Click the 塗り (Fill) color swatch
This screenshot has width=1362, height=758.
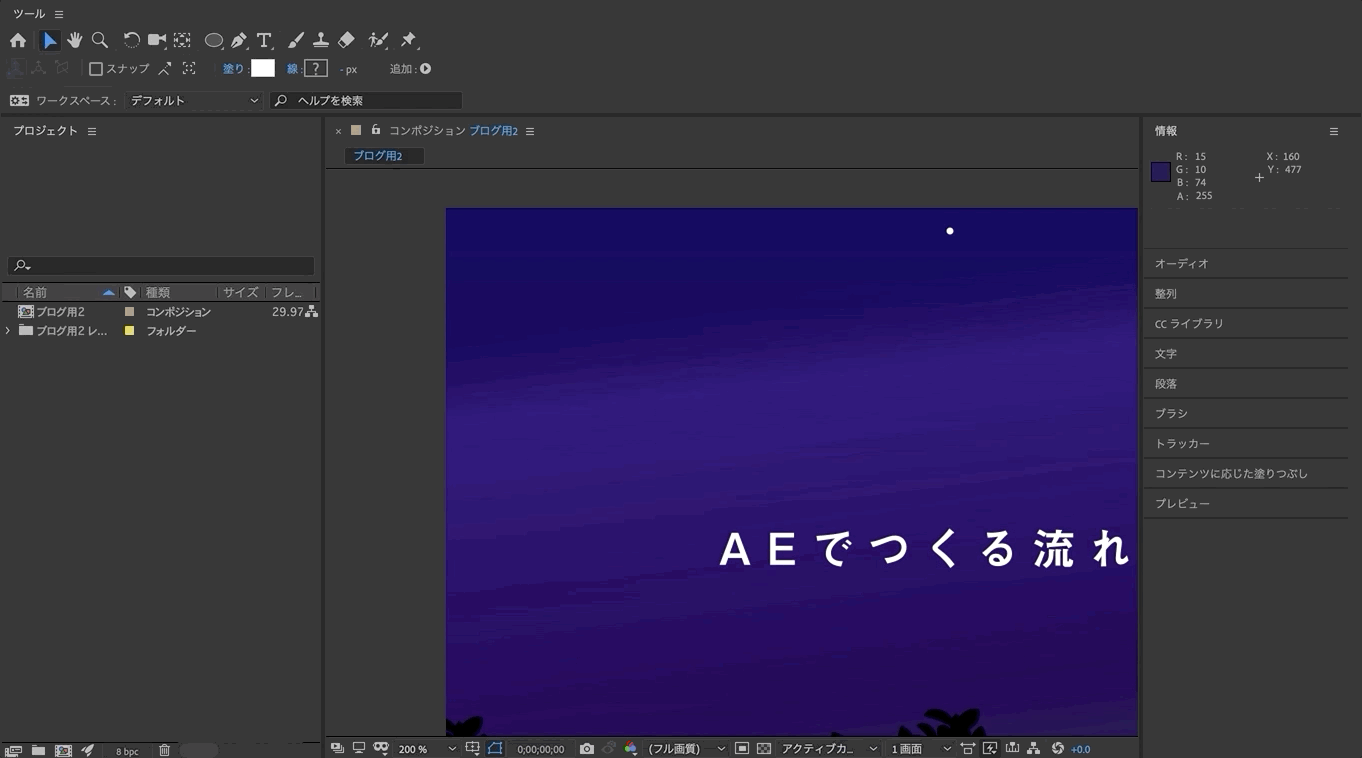262,68
